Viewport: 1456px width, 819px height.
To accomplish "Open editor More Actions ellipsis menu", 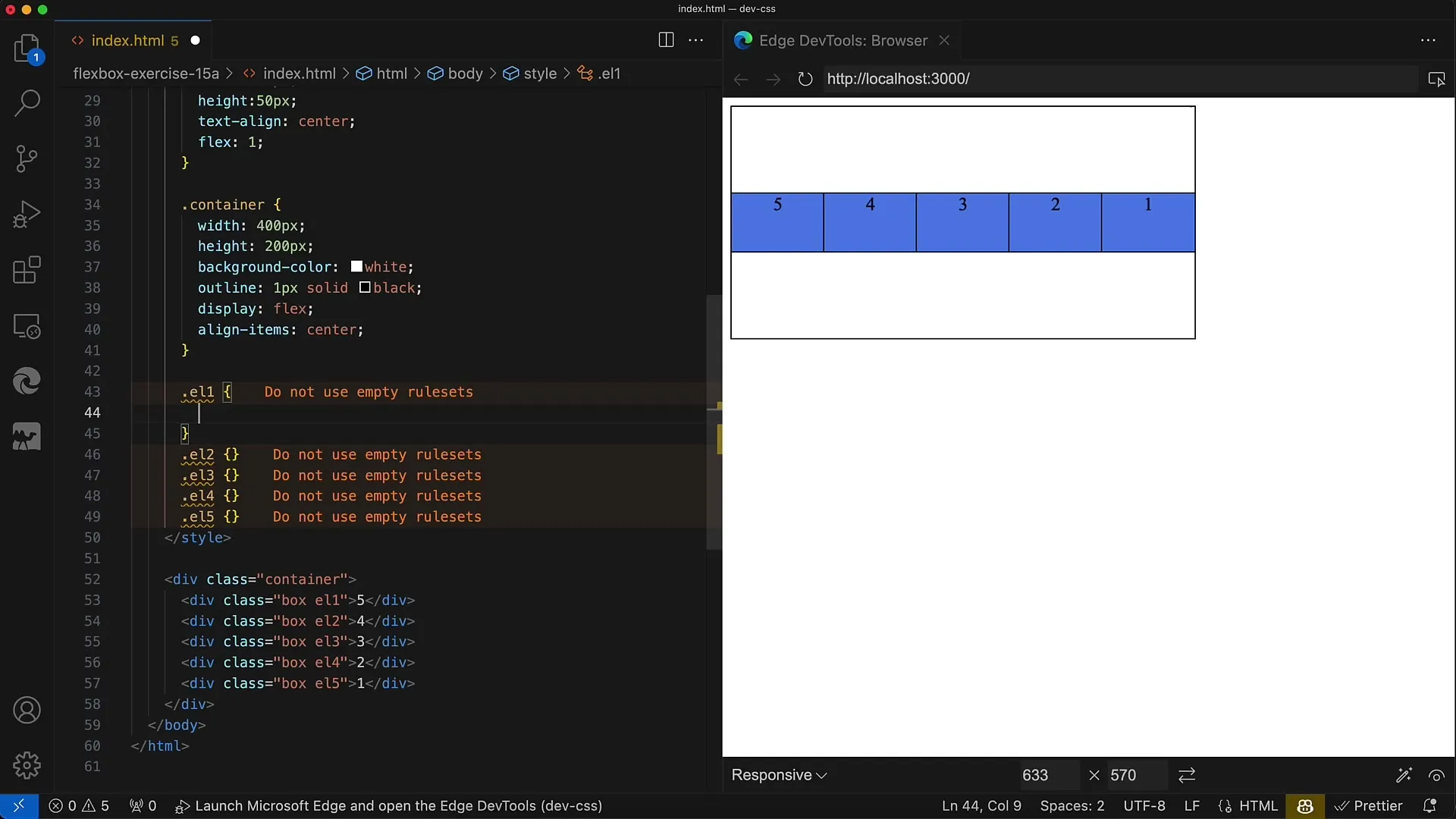I will tap(695, 40).
